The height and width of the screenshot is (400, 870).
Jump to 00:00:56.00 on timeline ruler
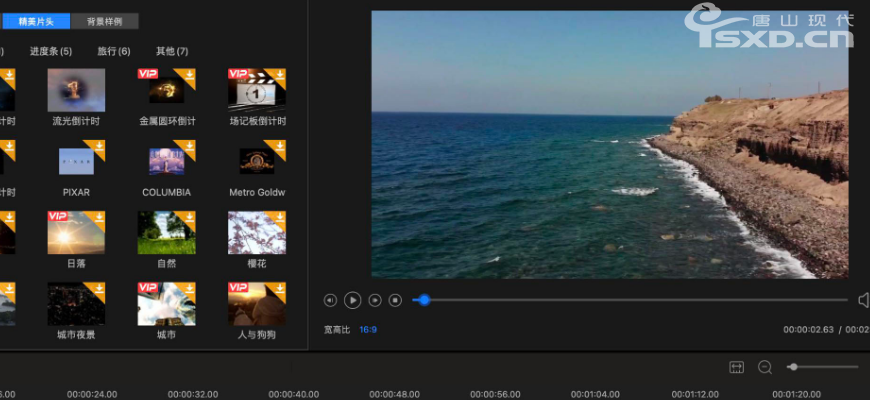pyautogui.click(x=495, y=394)
